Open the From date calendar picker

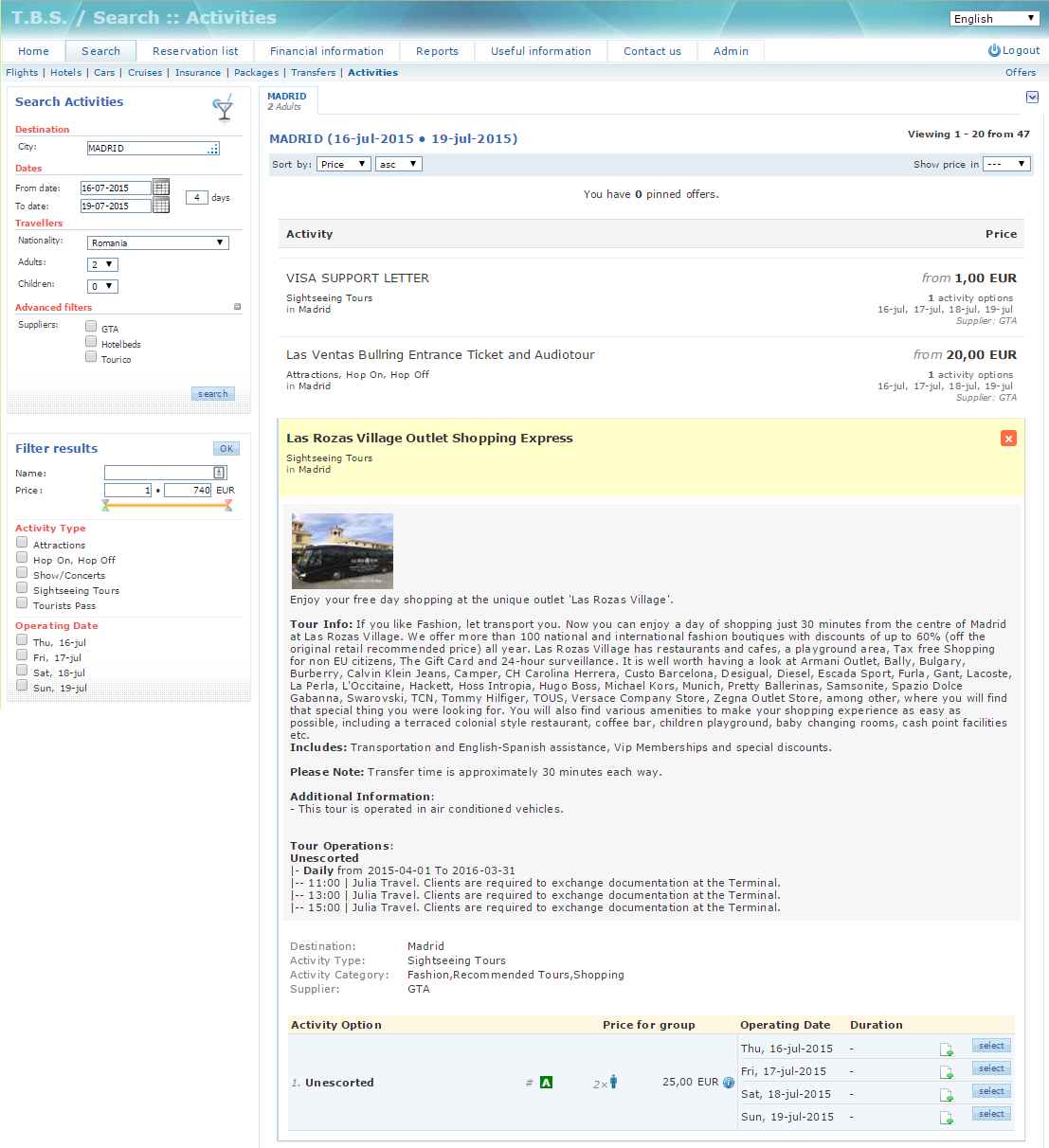(161, 187)
